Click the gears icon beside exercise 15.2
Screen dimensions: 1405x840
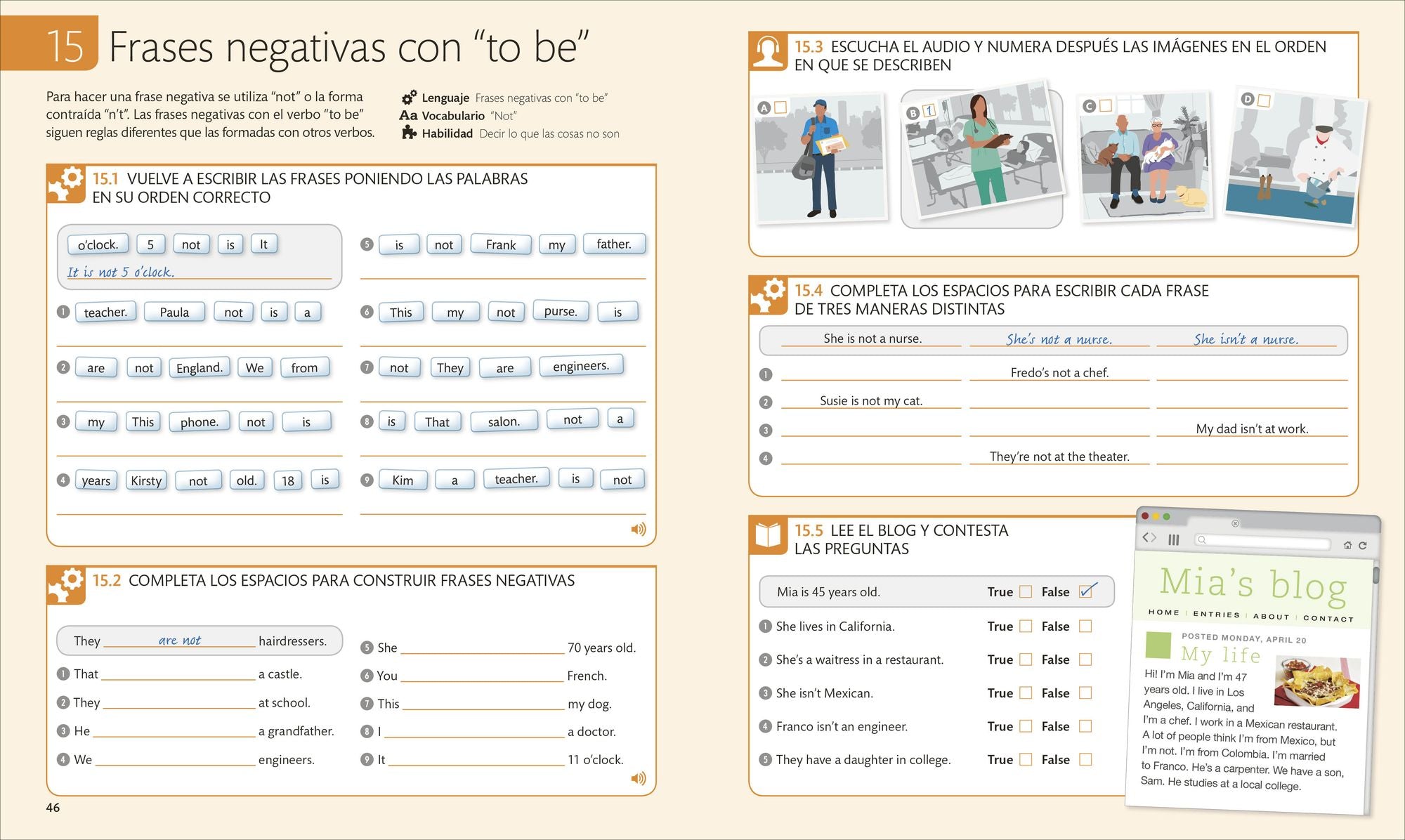66,586
